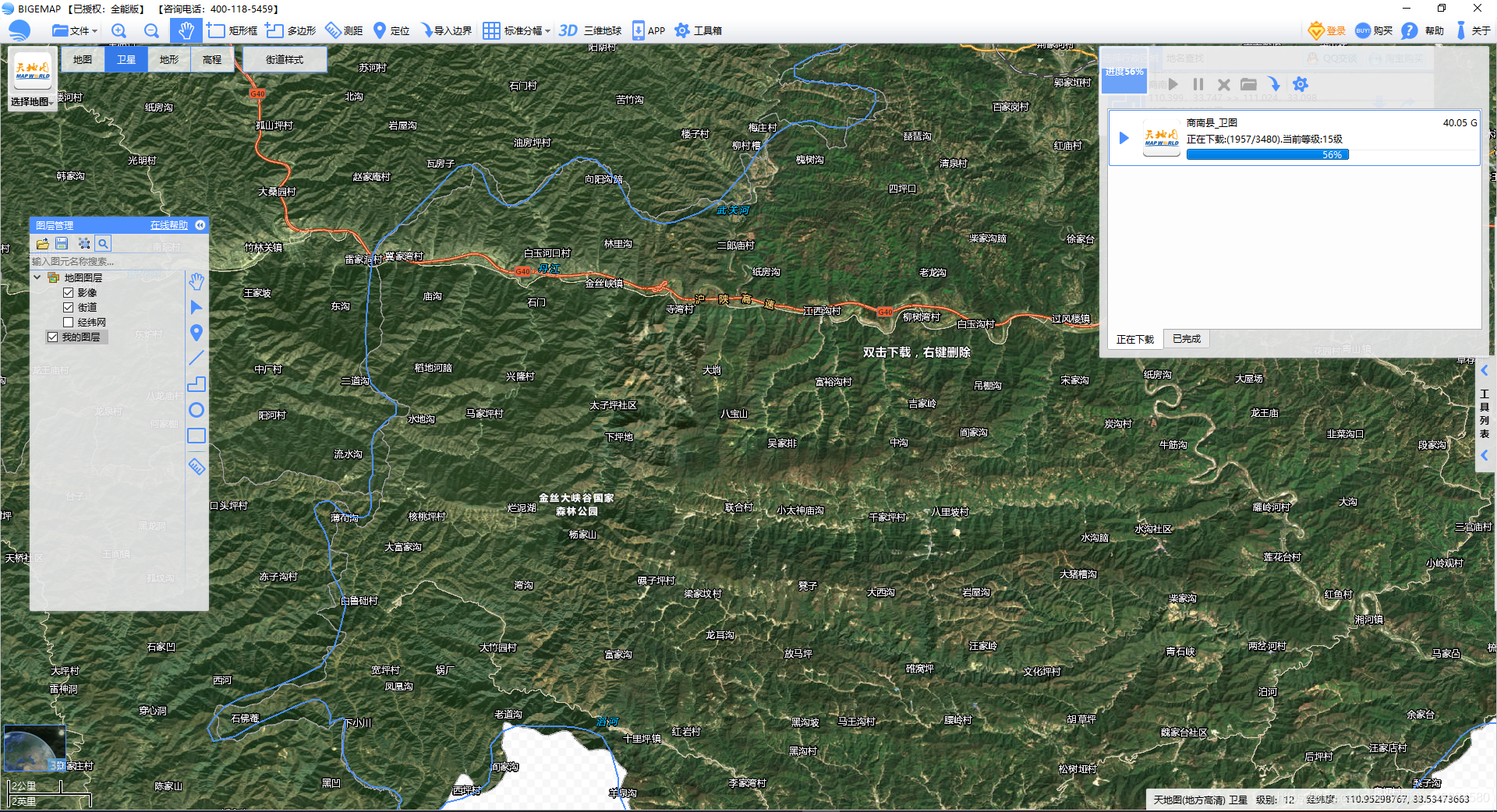Switch to the 高程 elevation tab
The image size is (1497, 812).
(x=212, y=59)
